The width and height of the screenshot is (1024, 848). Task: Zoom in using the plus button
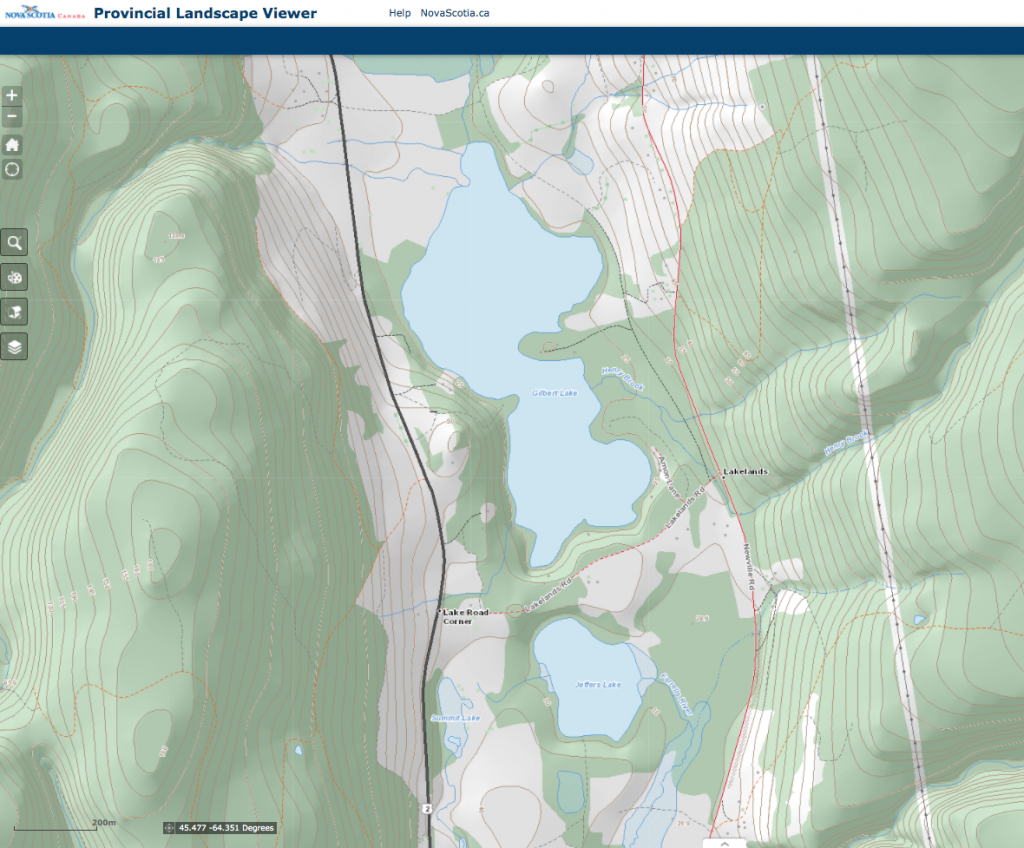click(x=12, y=96)
